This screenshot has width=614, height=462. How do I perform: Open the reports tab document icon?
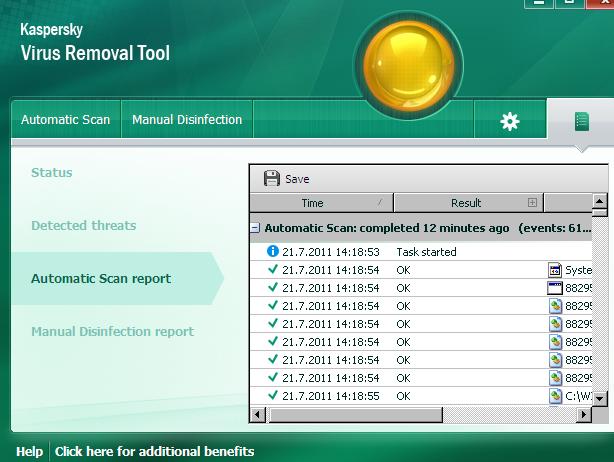(x=581, y=121)
